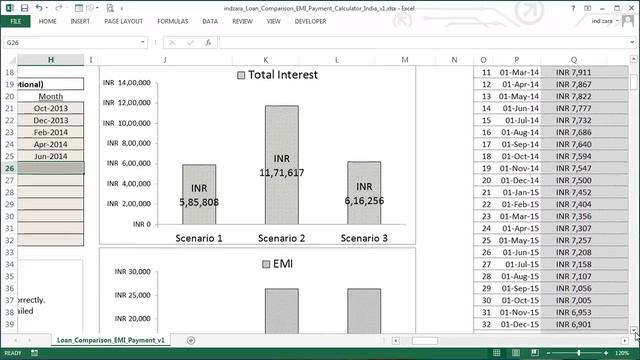Viewport: 640px width, 360px height.
Task: Select the Scenario 2 bar in the Total Interest chart
Action: 282,165
